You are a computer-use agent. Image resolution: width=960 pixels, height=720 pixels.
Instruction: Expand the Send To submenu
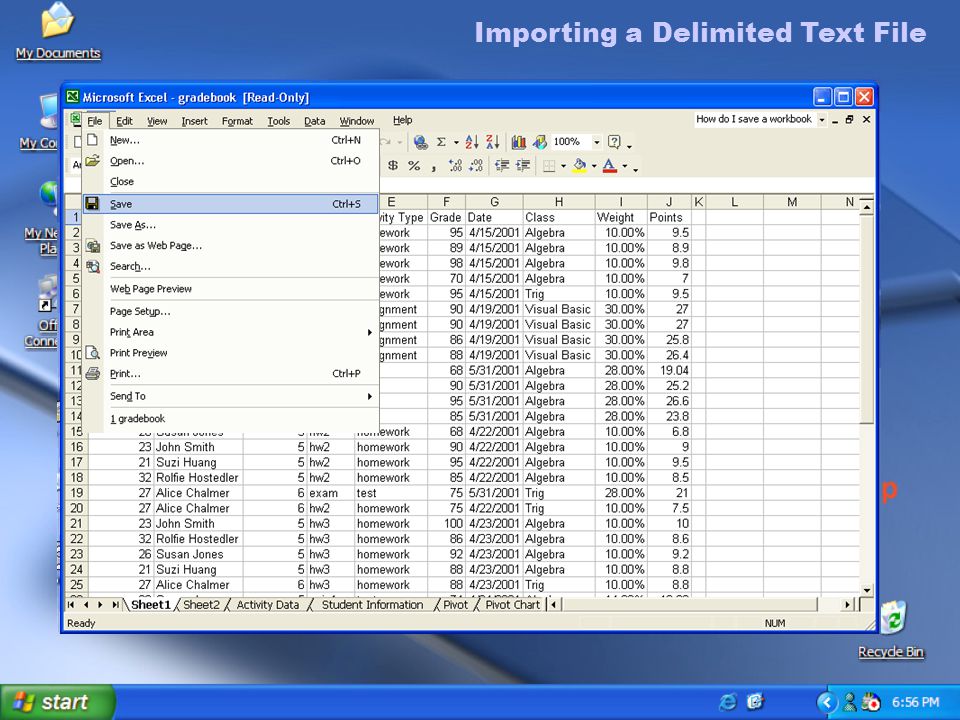(x=370, y=397)
